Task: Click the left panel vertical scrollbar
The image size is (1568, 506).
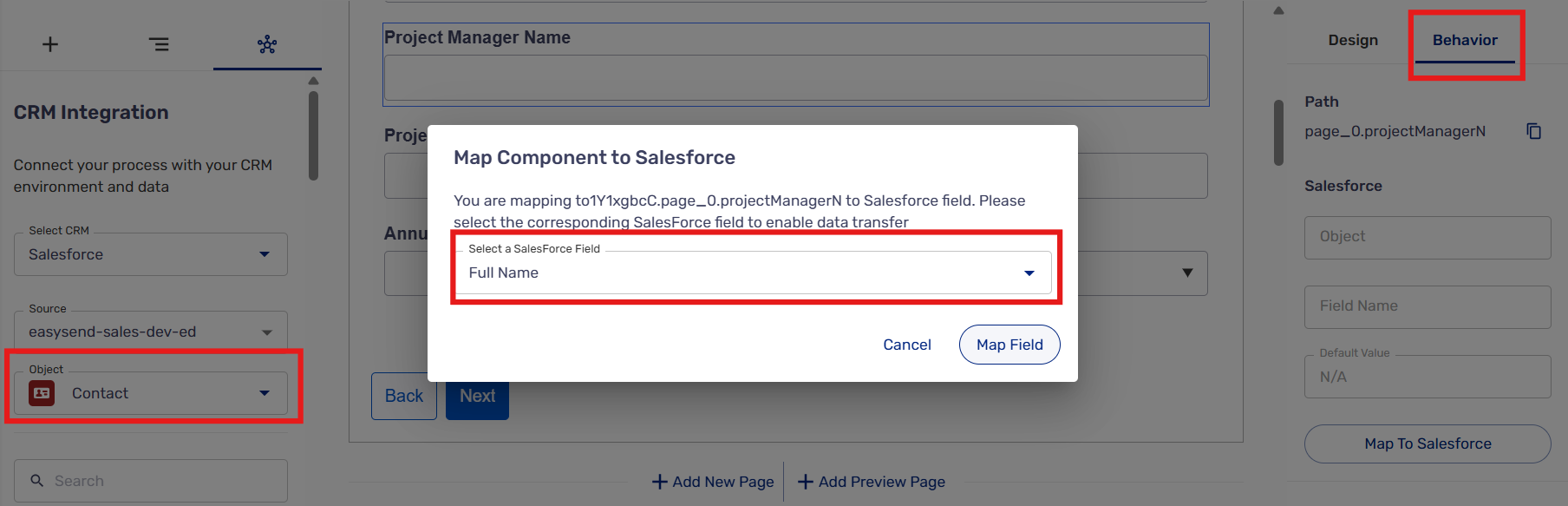Action: pos(313,135)
